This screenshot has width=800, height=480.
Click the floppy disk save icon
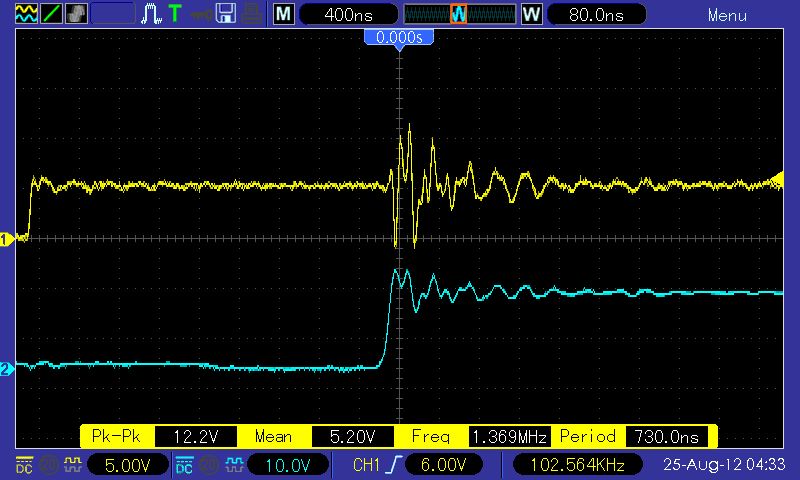tap(226, 14)
